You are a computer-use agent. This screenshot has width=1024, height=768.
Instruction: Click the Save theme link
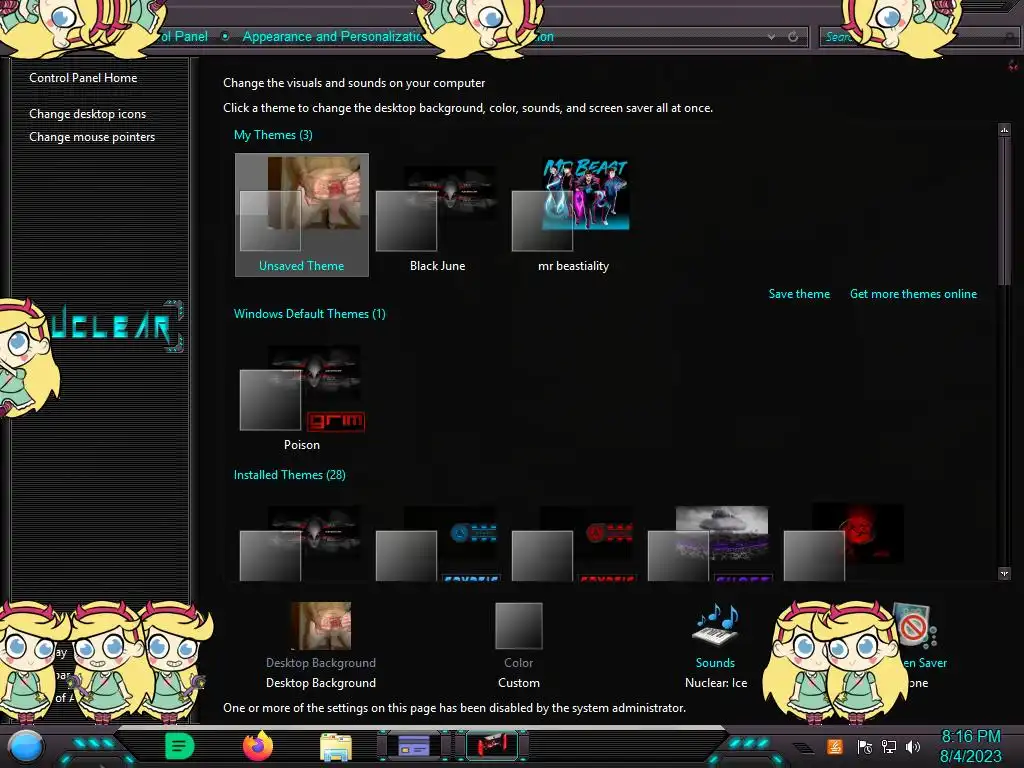point(799,294)
